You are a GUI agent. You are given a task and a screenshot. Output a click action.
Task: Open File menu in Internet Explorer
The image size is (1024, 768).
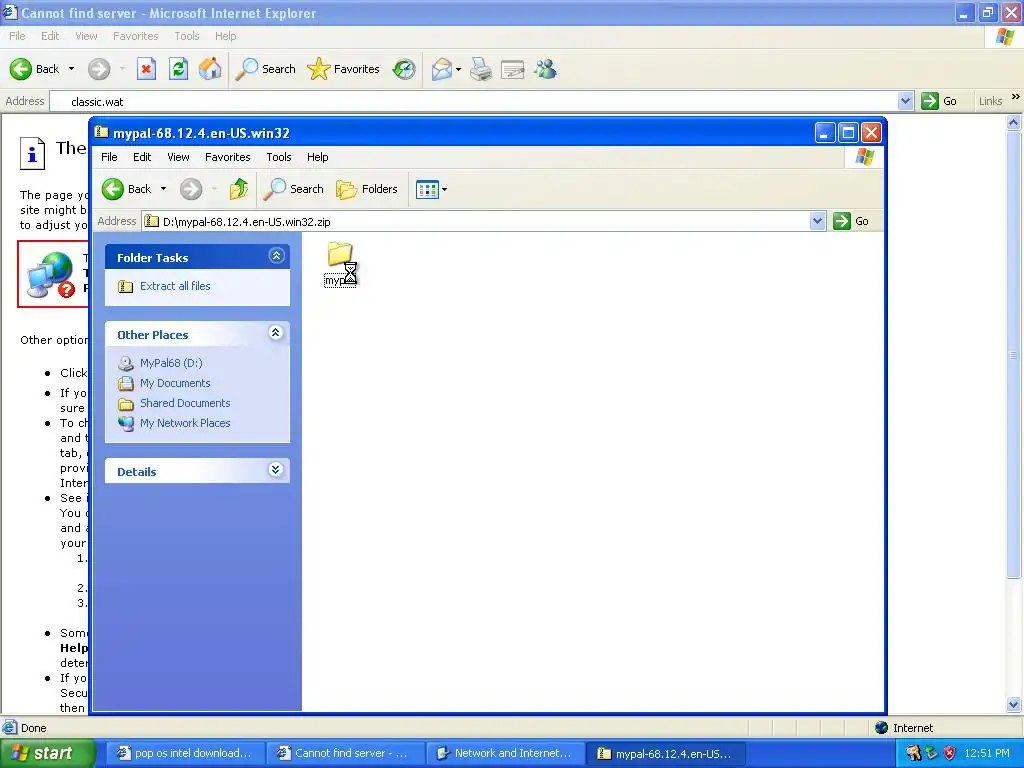coord(18,36)
